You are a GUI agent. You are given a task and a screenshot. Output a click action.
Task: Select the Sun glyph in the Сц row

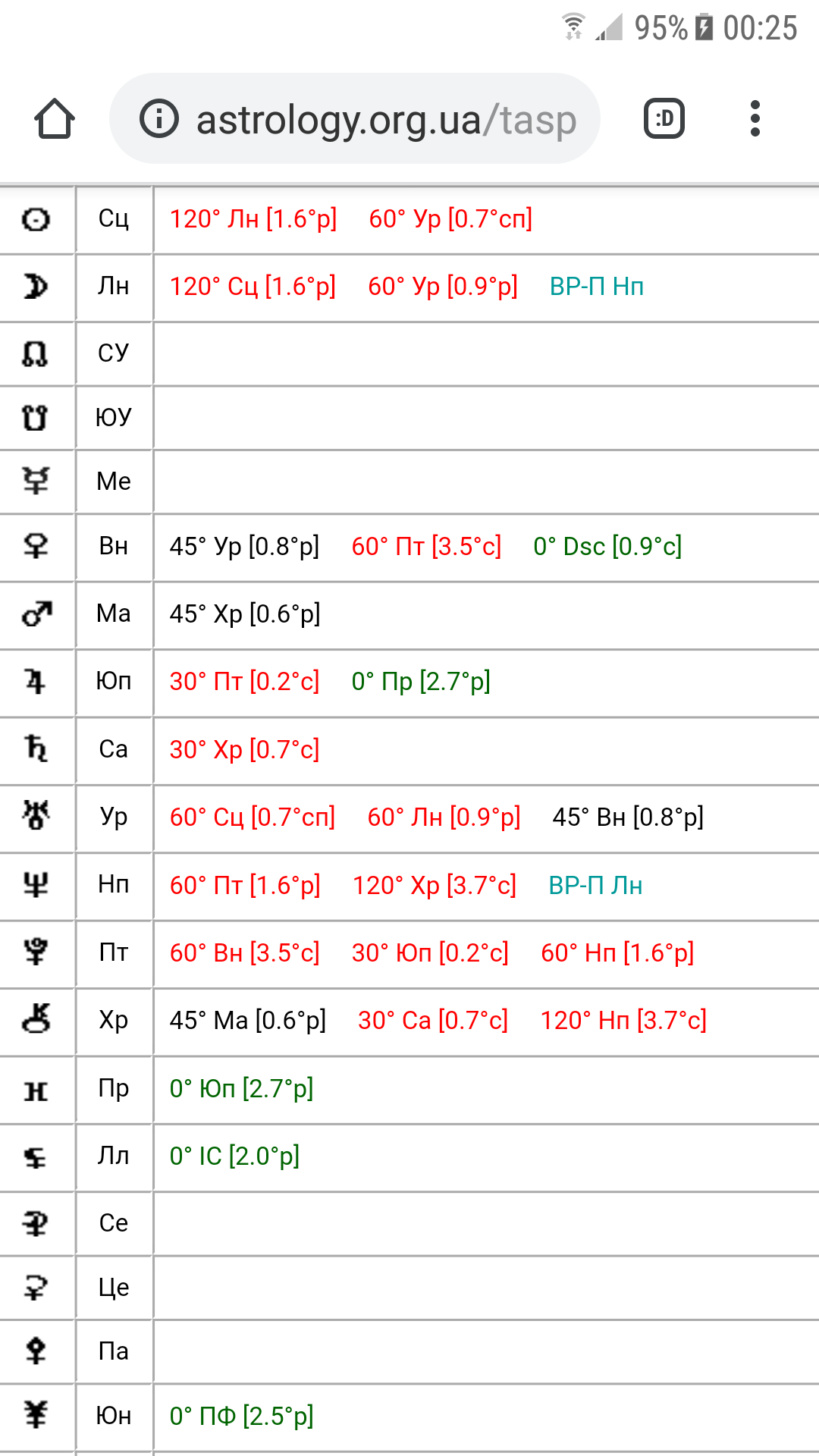pos(36,220)
